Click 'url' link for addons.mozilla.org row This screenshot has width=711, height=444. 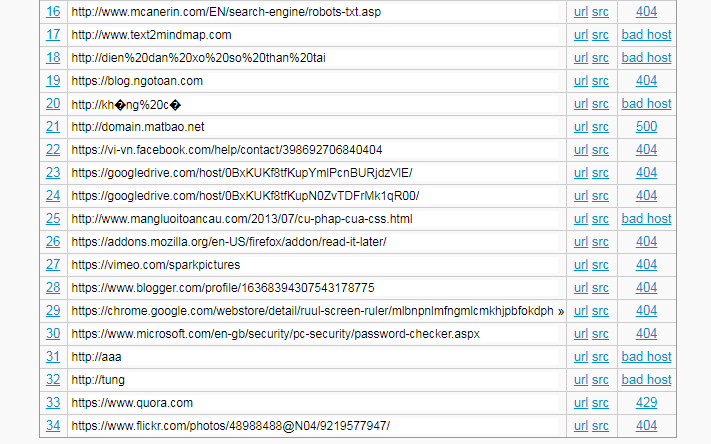581,242
